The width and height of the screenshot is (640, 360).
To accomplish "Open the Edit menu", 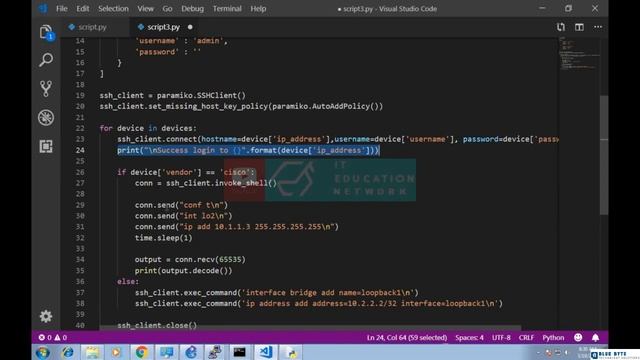I will [x=82, y=9].
